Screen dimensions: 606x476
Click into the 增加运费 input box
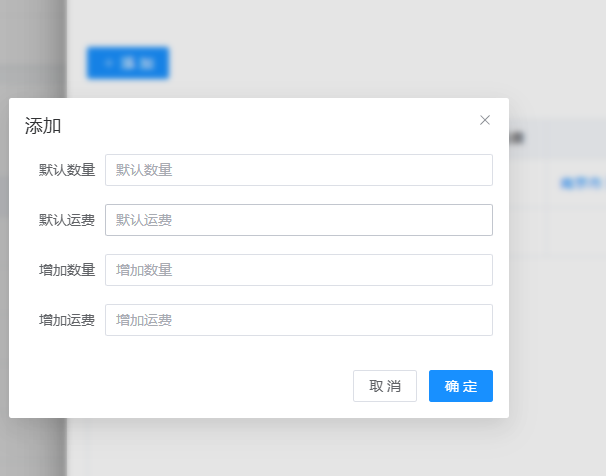point(298,320)
